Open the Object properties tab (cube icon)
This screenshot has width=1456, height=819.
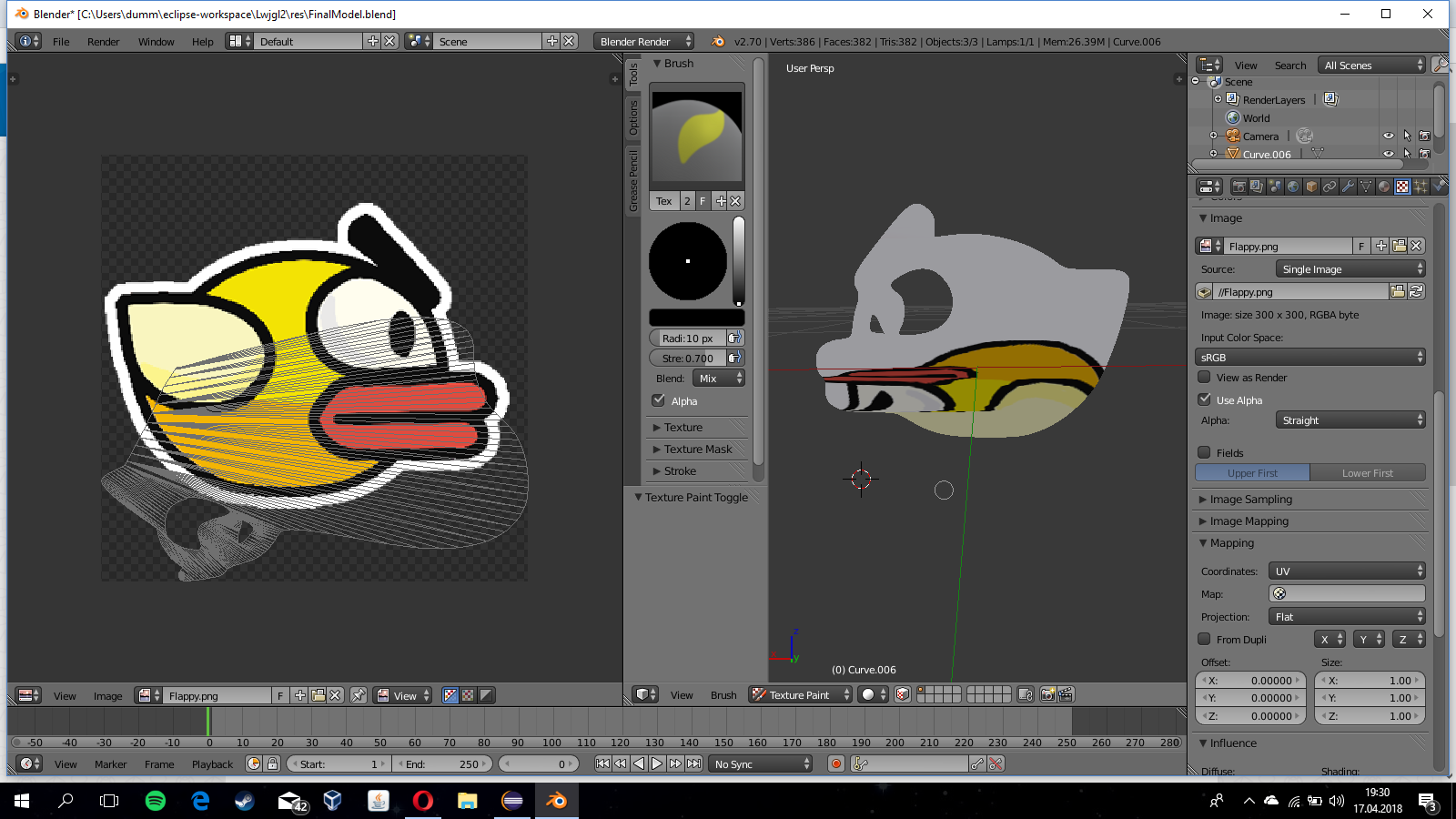pyautogui.click(x=1311, y=187)
